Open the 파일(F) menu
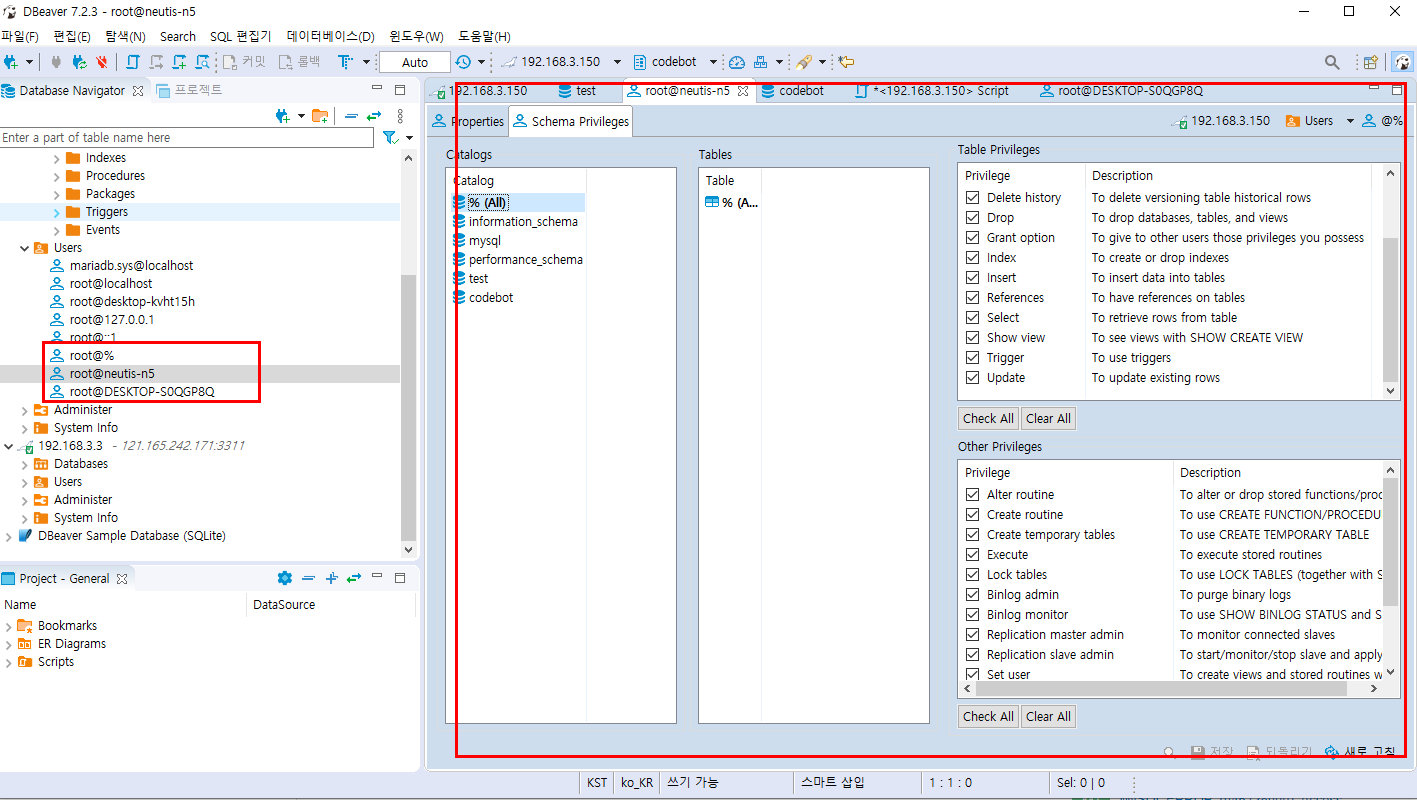Screen dimensions: 1417x800 coord(20,36)
